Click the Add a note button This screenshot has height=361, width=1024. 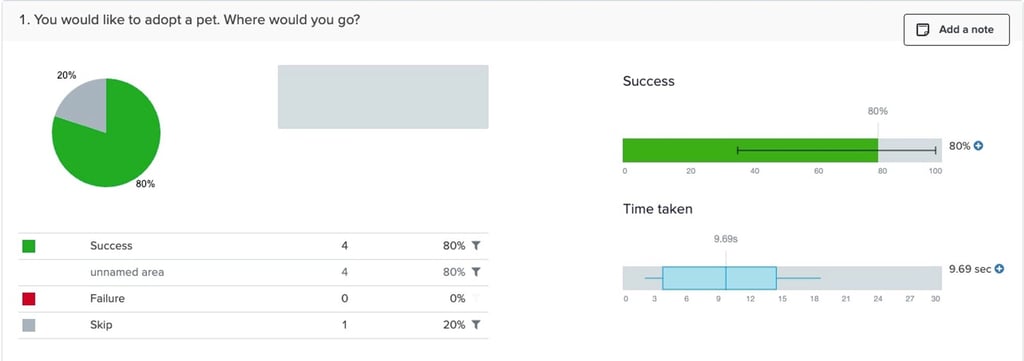tap(957, 30)
